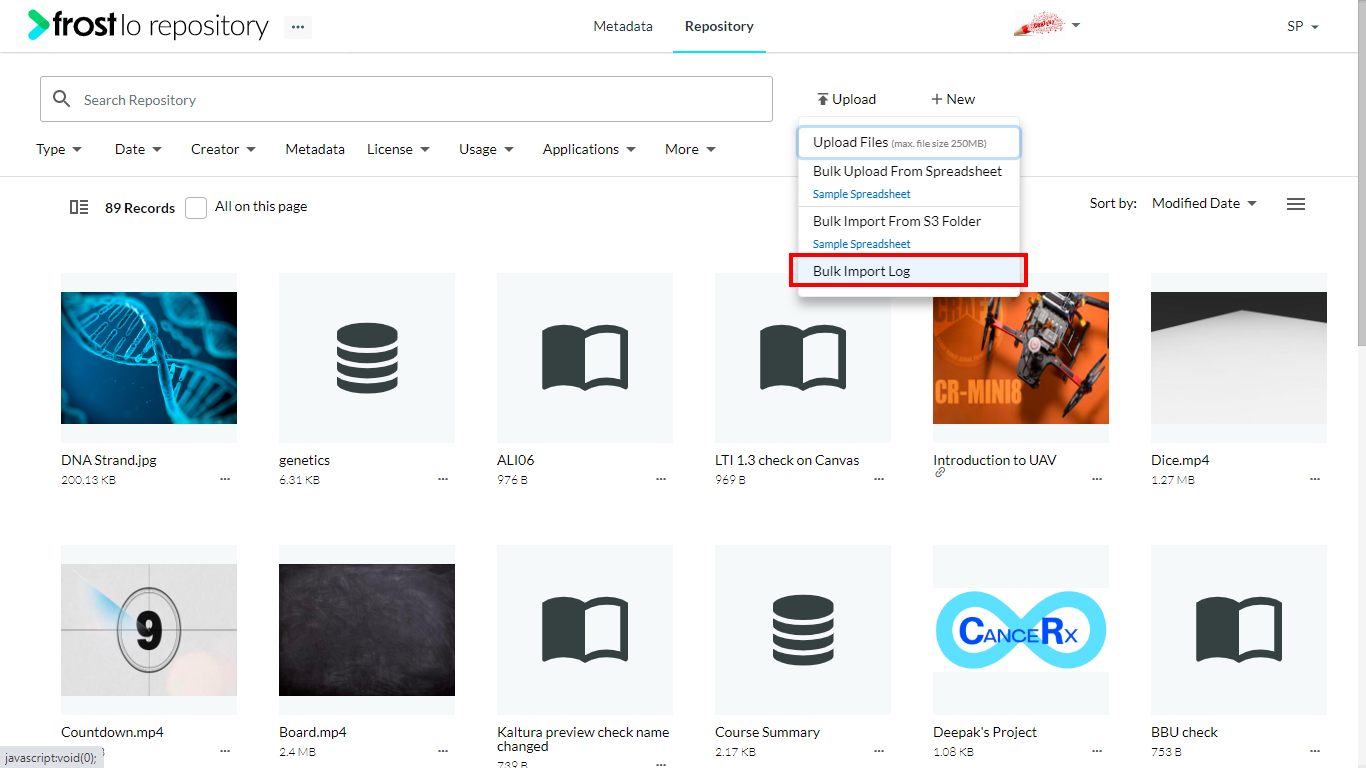
Task: Tick the All on this page checkbox
Action: [x=196, y=207]
